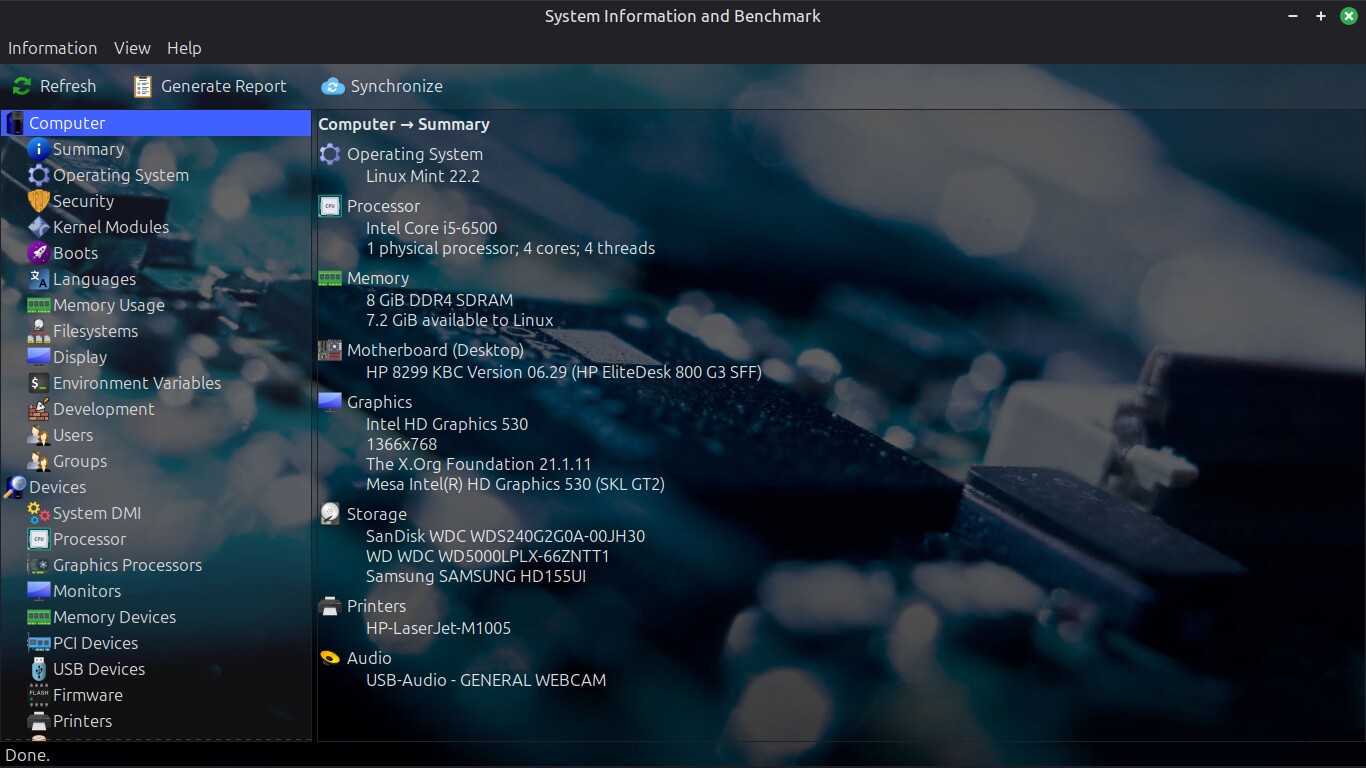Click the Memory Usage icon
The width and height of the screenshot is (1366, 768).
click(39, 305)
